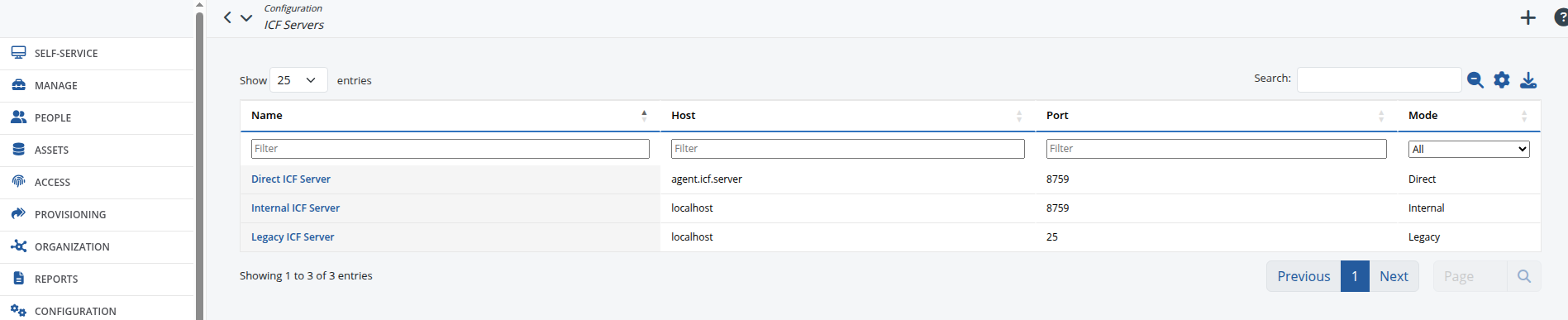Image resolution: width=1568 pixels, height=320 pixels.
Task: Focus the Host column filter field
Action: [848, 149]
